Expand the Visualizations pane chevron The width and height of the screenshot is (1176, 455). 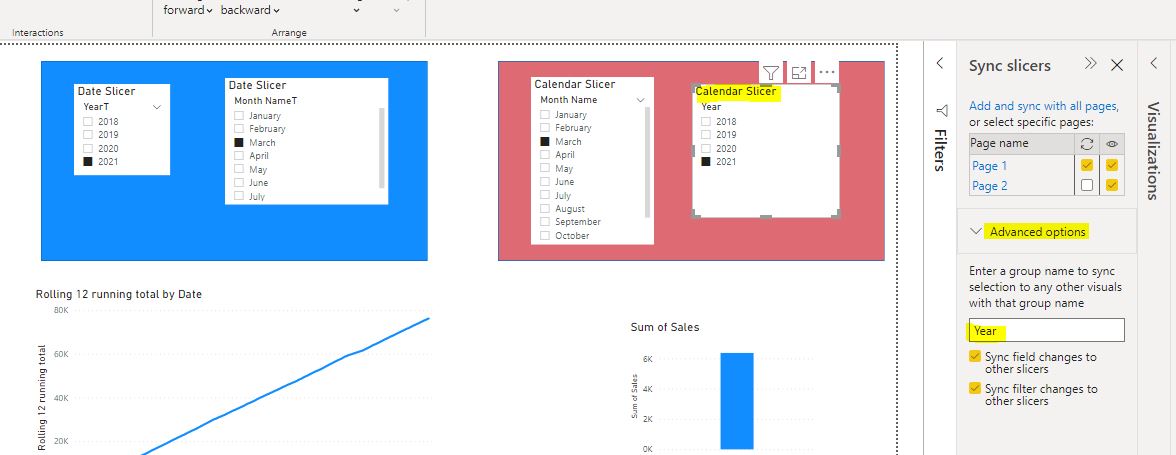[x=1154, y=64]
